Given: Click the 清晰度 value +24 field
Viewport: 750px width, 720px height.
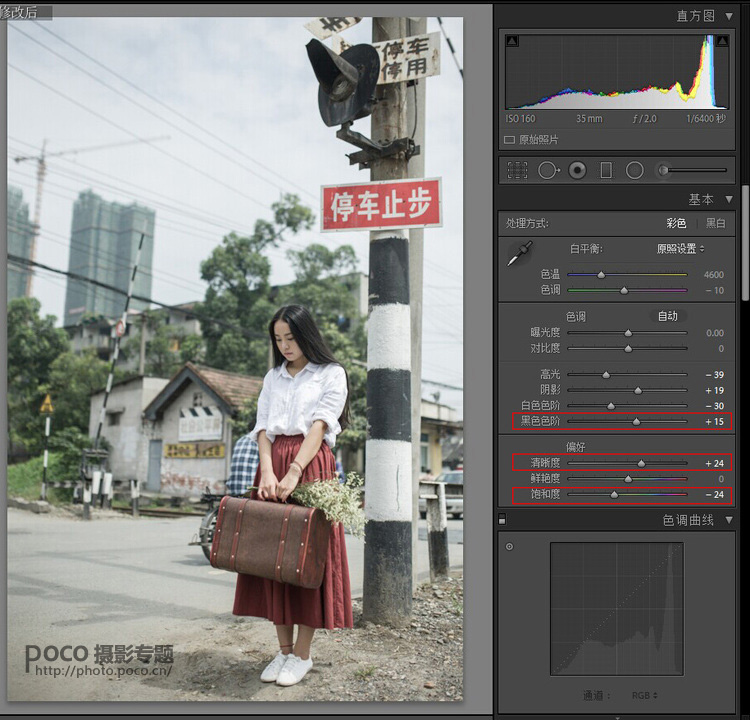Looking at the screenshot, I should pos(715,463).
